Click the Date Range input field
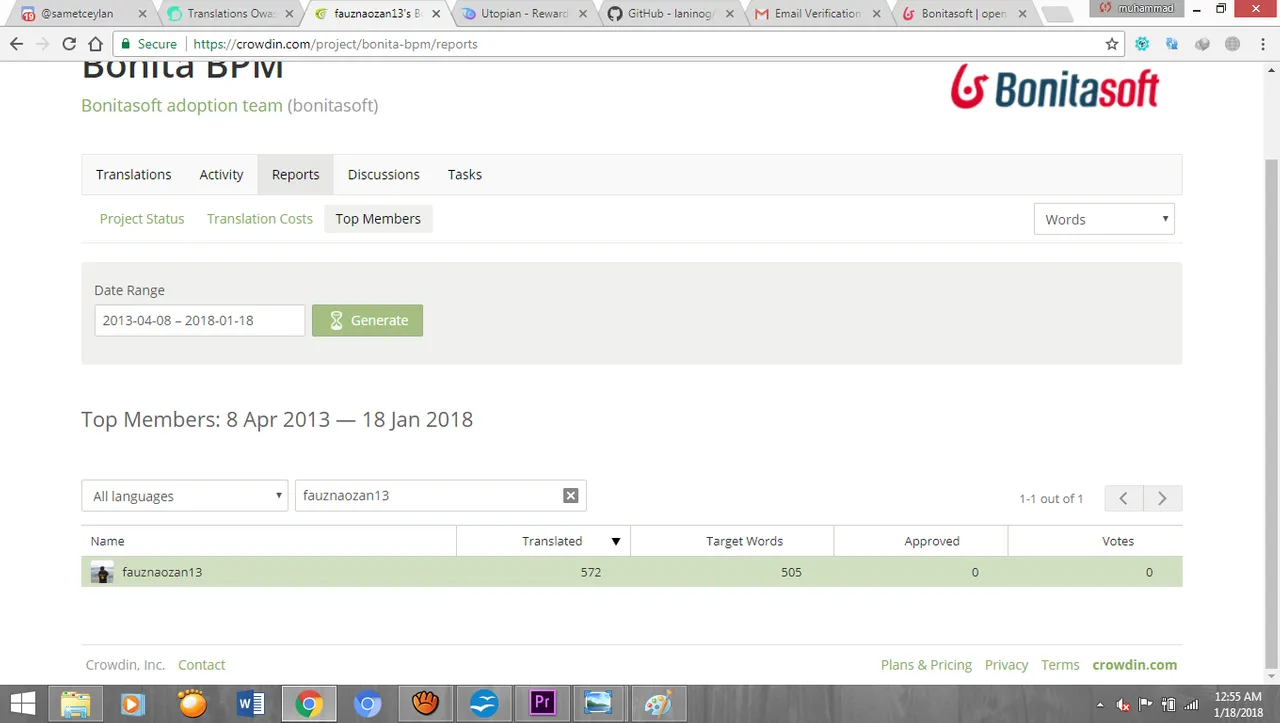 pos(200,320)
